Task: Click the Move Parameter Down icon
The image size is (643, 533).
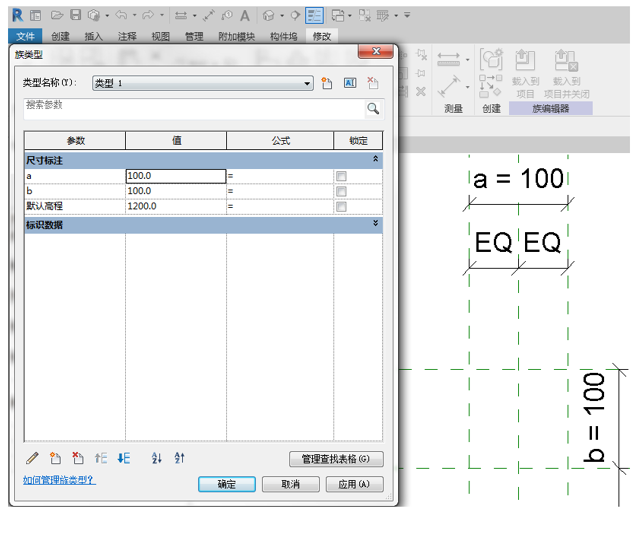Action: click(x=124, y=458)
